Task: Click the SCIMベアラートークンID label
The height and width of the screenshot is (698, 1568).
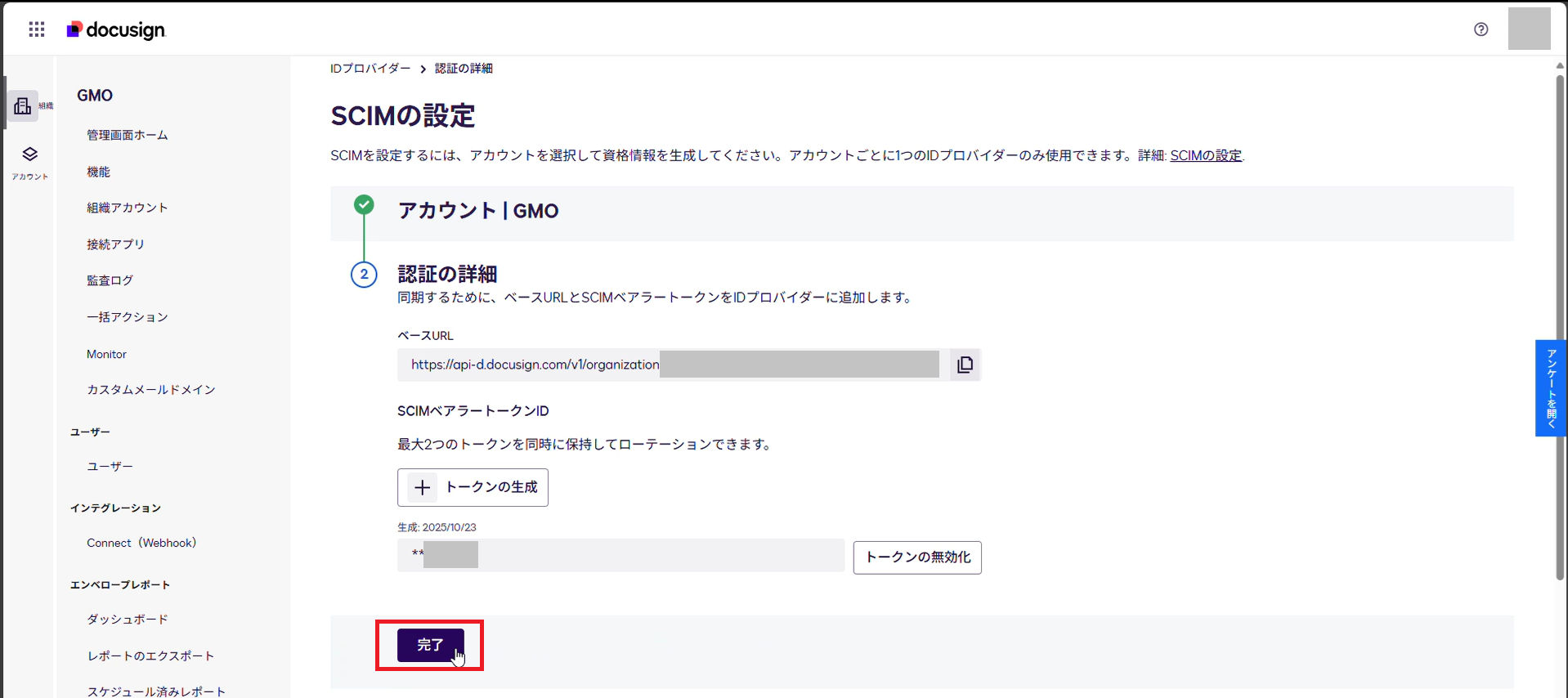Action: click(x=473, y=411)
